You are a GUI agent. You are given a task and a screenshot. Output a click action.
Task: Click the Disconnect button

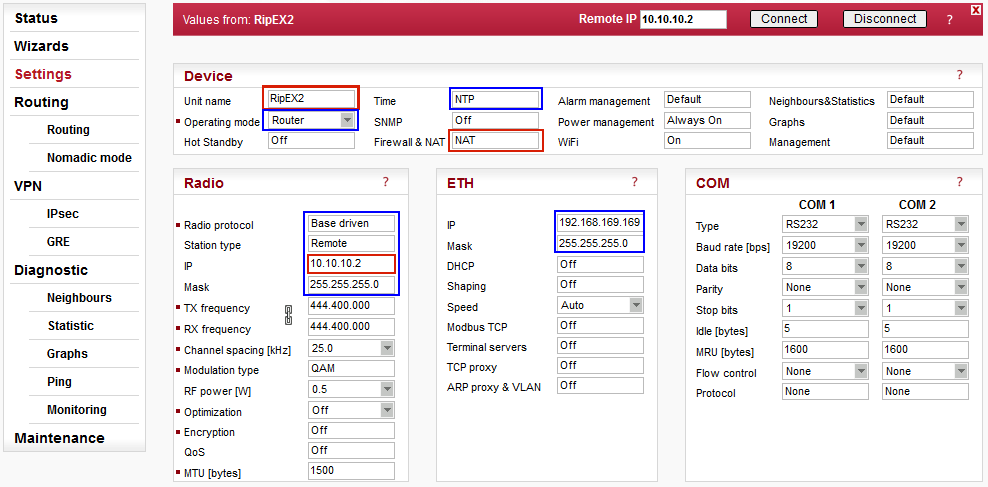(x=885, y=19)
